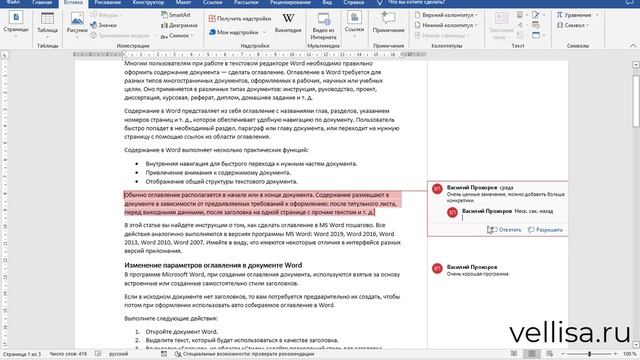Open the Ссылки links button
640x360 pixels.
[354, 23]
